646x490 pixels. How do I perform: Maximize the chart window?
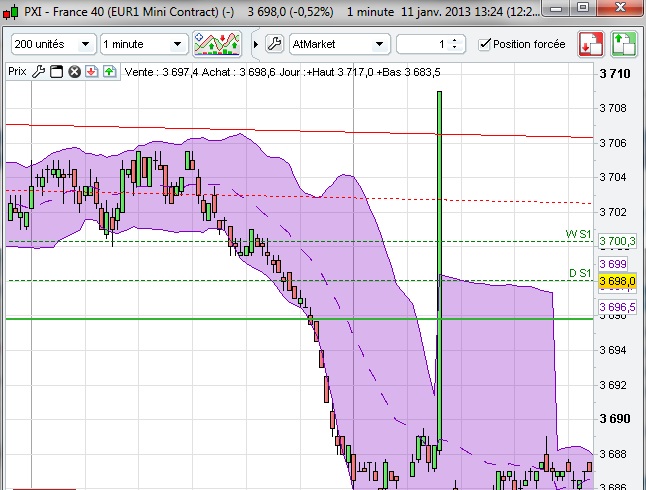pos(583,7)
